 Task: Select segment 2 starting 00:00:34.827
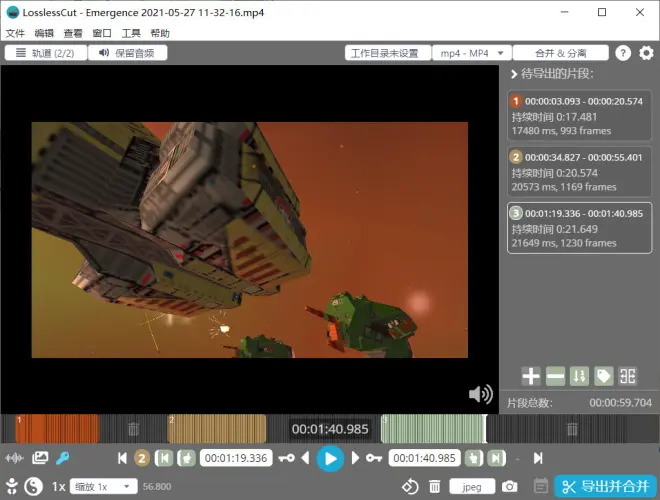pyautogui.click(x=579, y=172)
